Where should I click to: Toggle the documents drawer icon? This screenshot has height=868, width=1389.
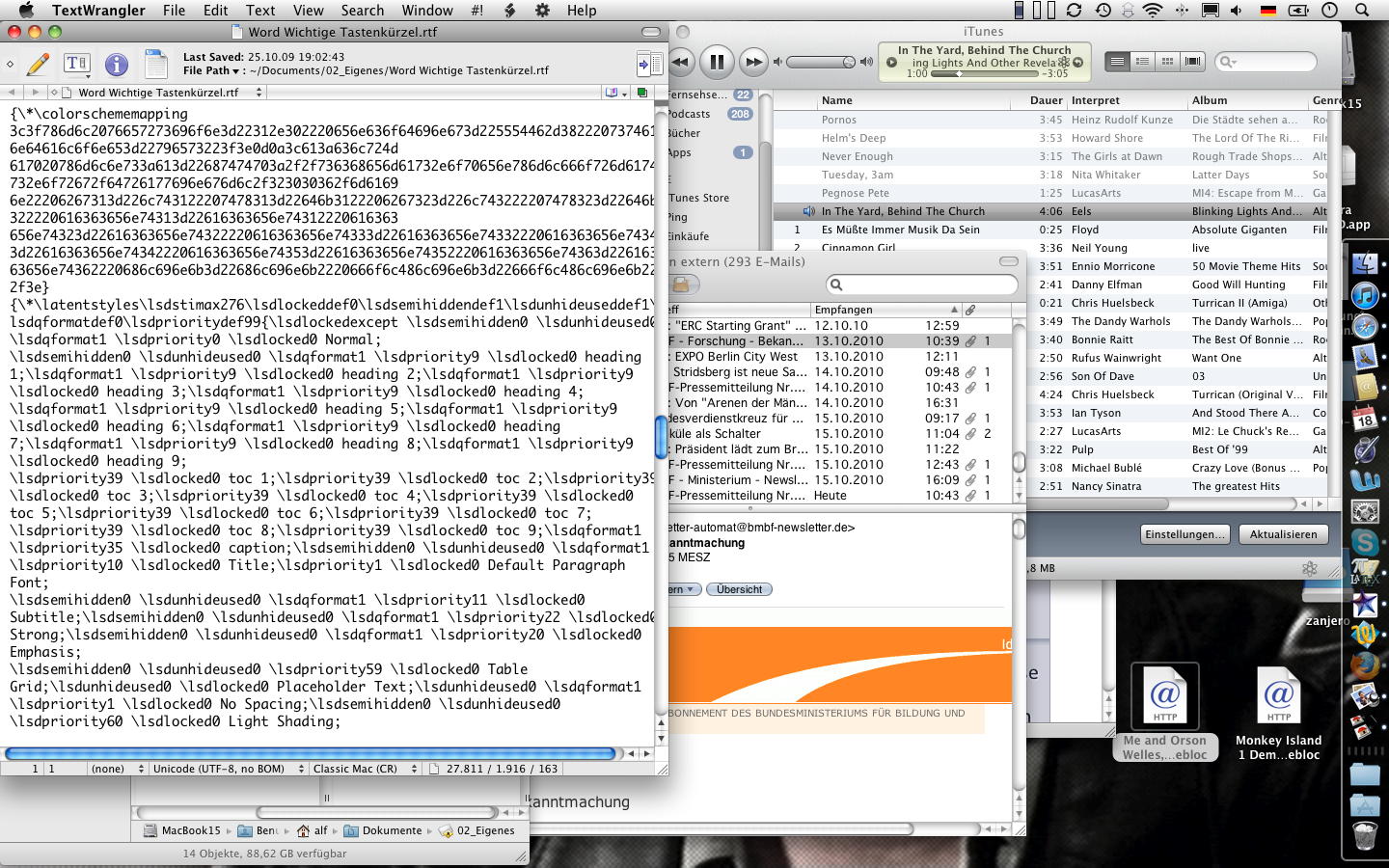649,65
